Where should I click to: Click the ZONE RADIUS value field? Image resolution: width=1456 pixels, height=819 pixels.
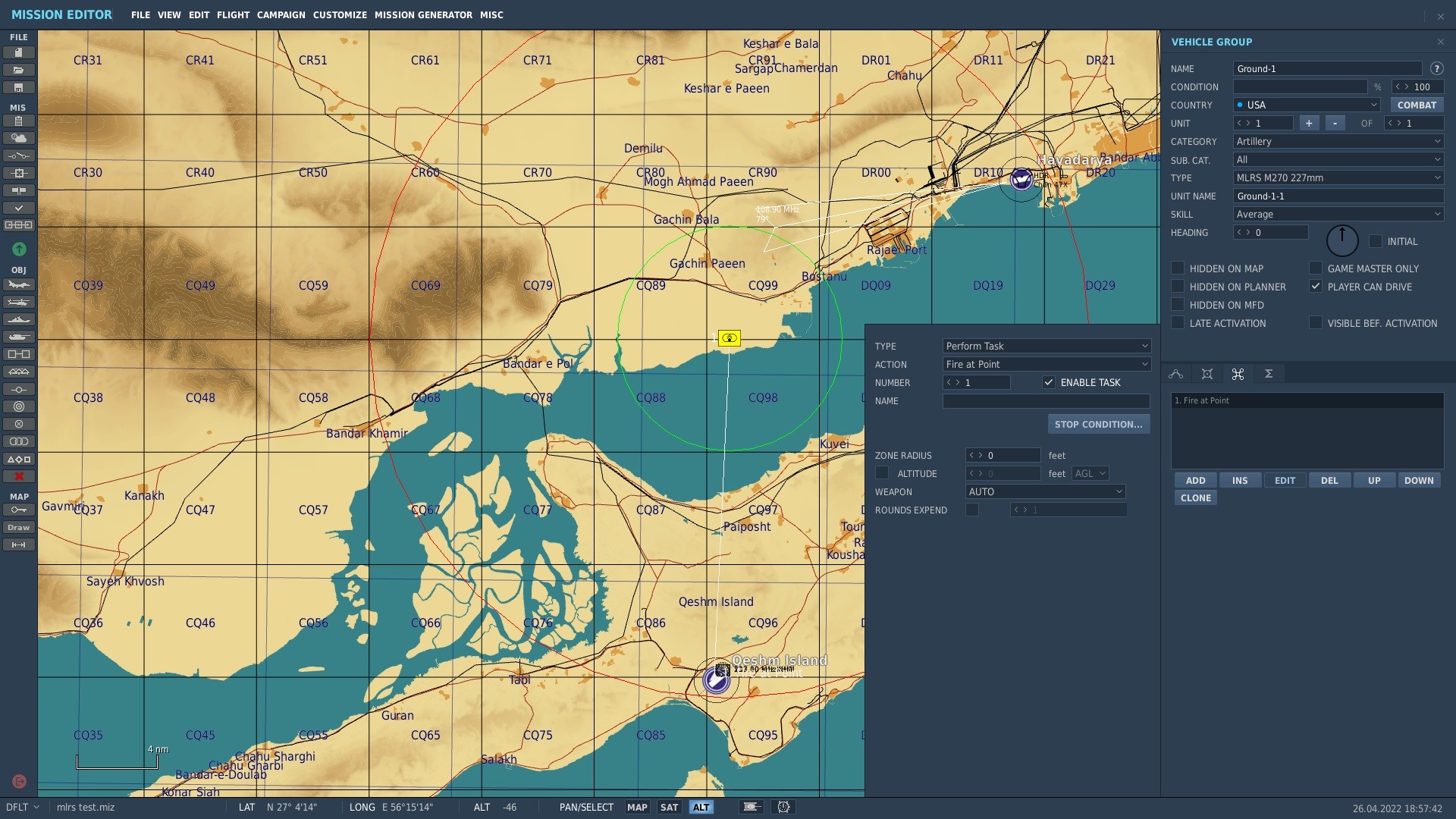(x=1003, y=455)
